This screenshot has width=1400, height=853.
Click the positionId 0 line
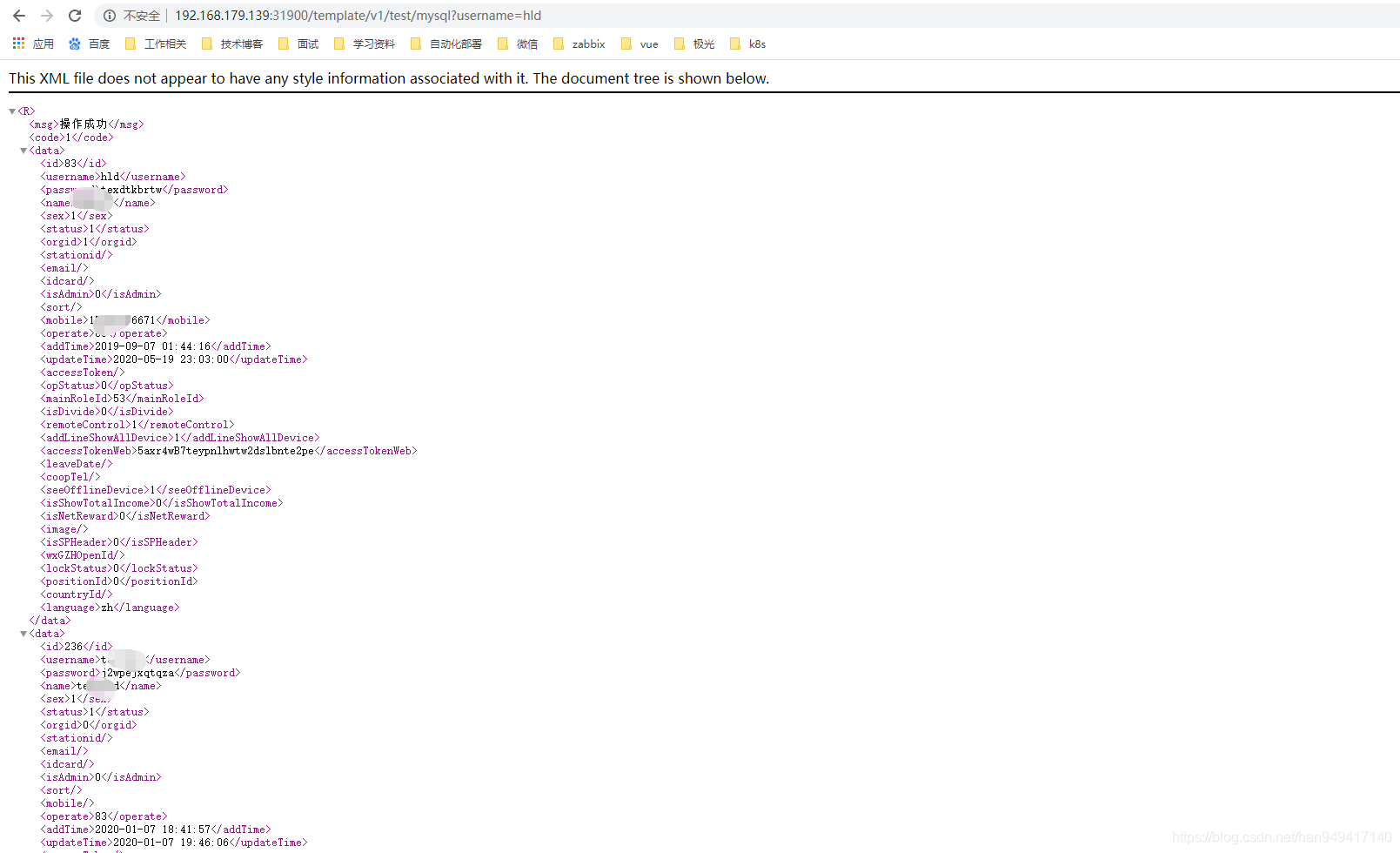click(119, 581)
